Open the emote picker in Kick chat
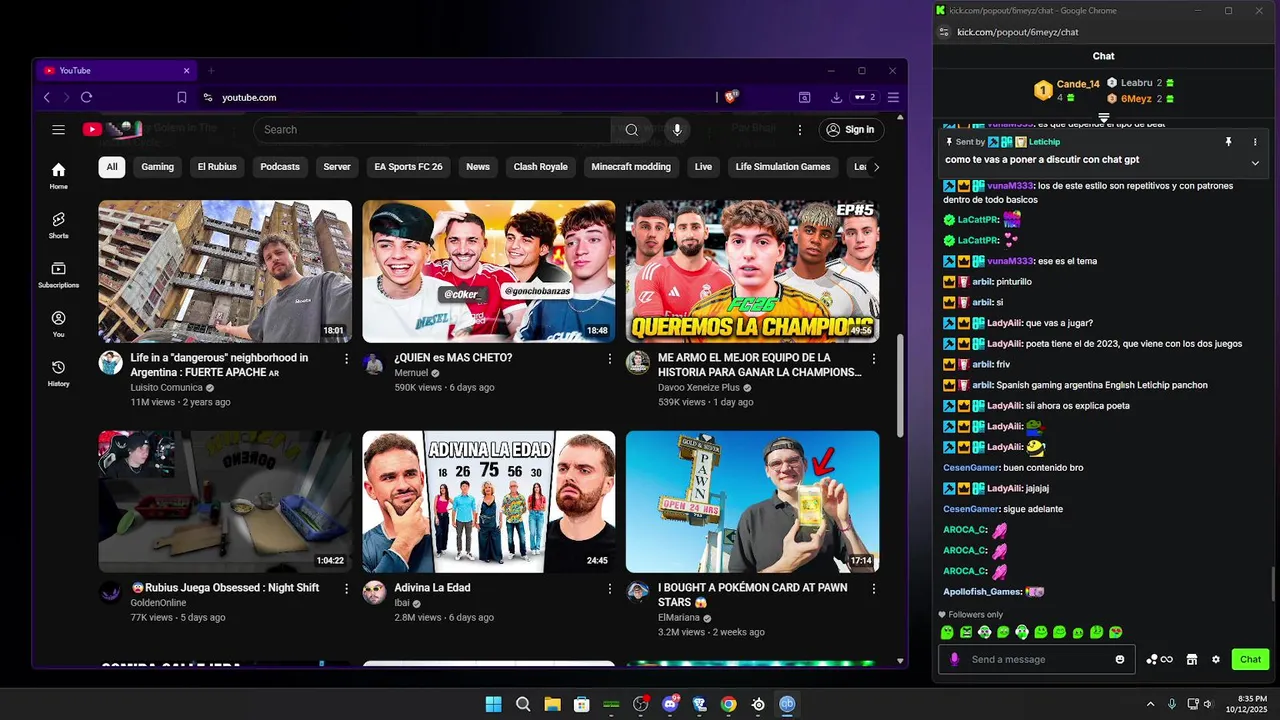 (1120, 659)
